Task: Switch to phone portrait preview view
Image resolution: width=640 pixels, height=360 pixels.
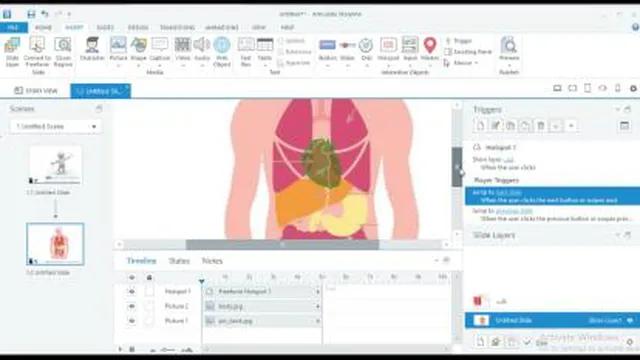Action: tap(618, 88)
